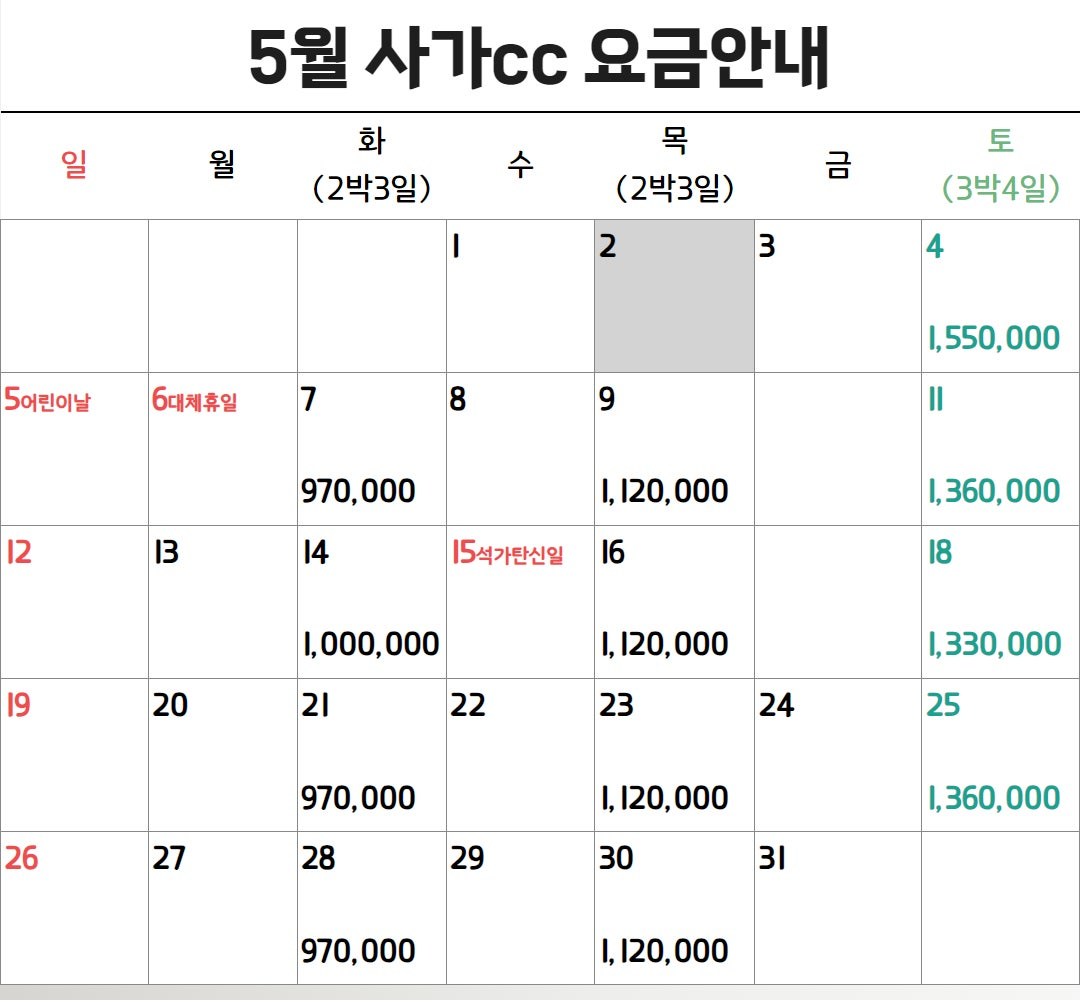
Task: Select the May 30 price 1,120,000
Action: tap(664, 951)
